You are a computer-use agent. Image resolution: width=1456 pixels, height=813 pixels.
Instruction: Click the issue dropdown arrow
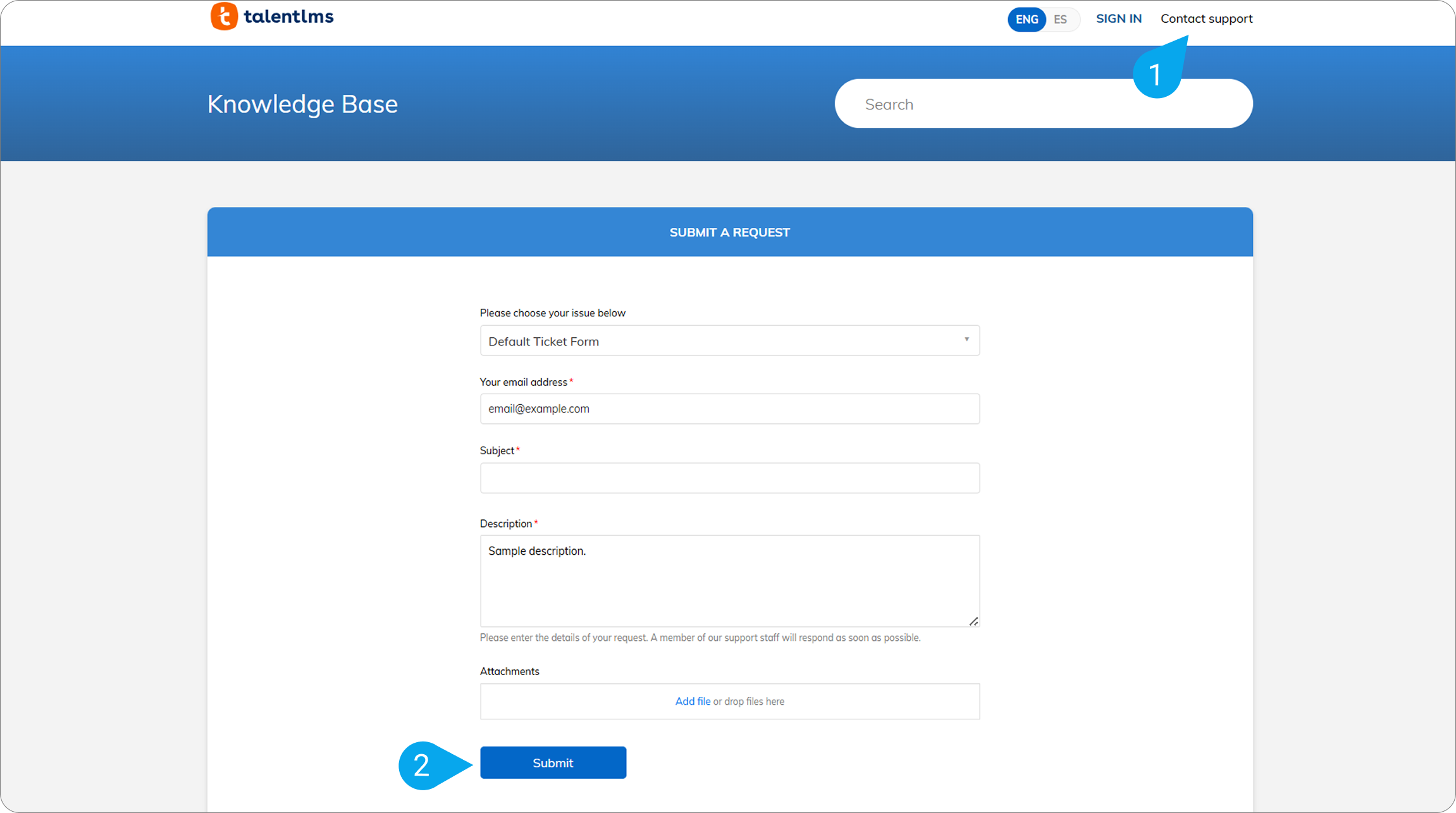tap(966, 340)
